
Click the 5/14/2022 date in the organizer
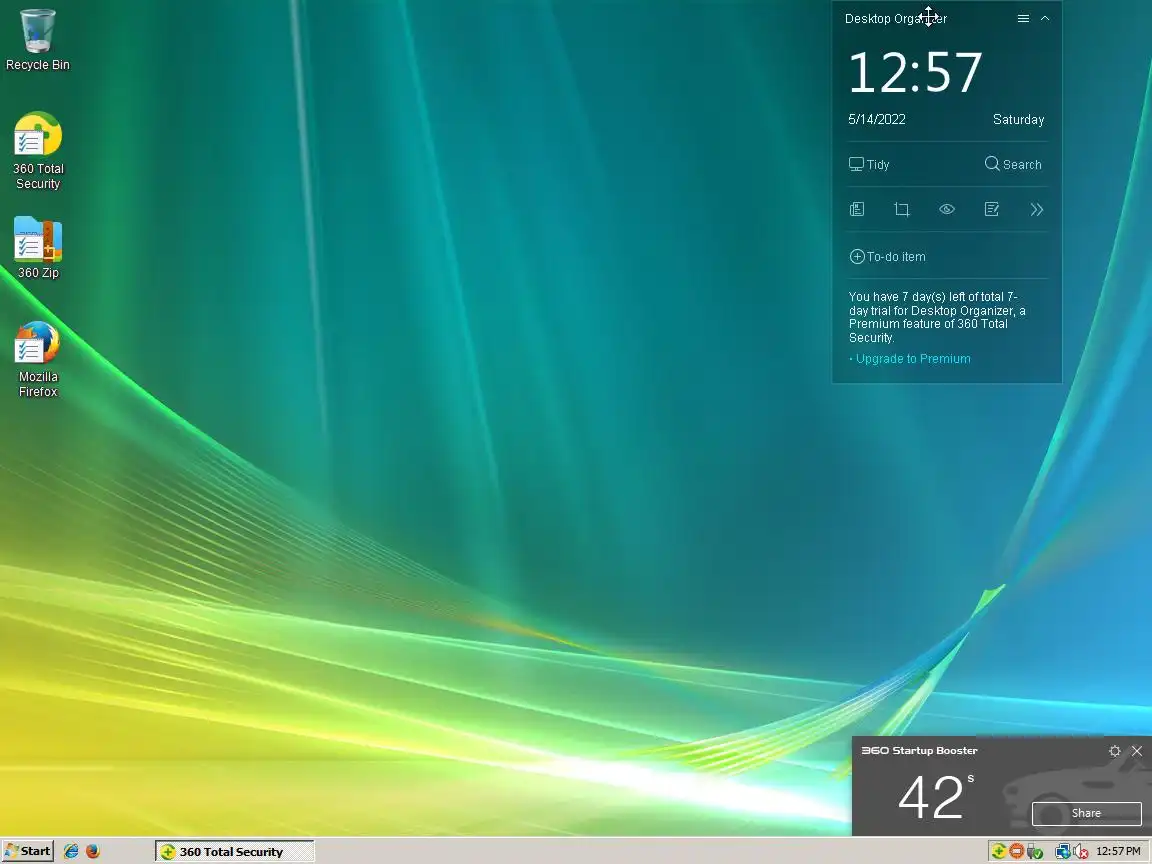[876, 119]
